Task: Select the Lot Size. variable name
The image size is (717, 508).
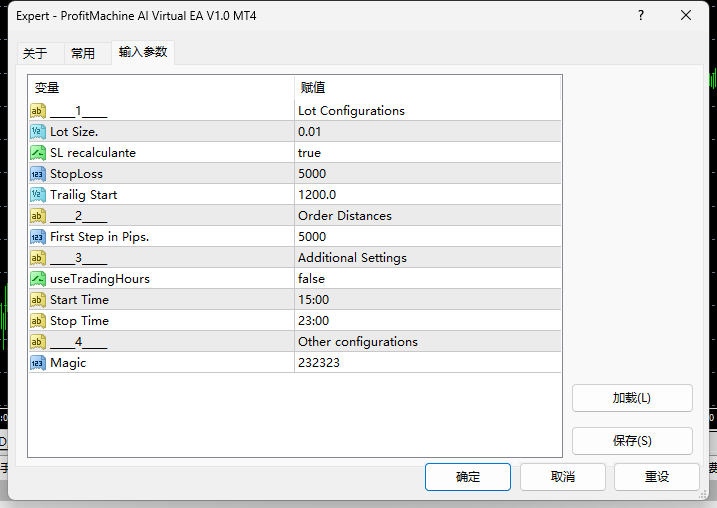Action: click(74, 132)
